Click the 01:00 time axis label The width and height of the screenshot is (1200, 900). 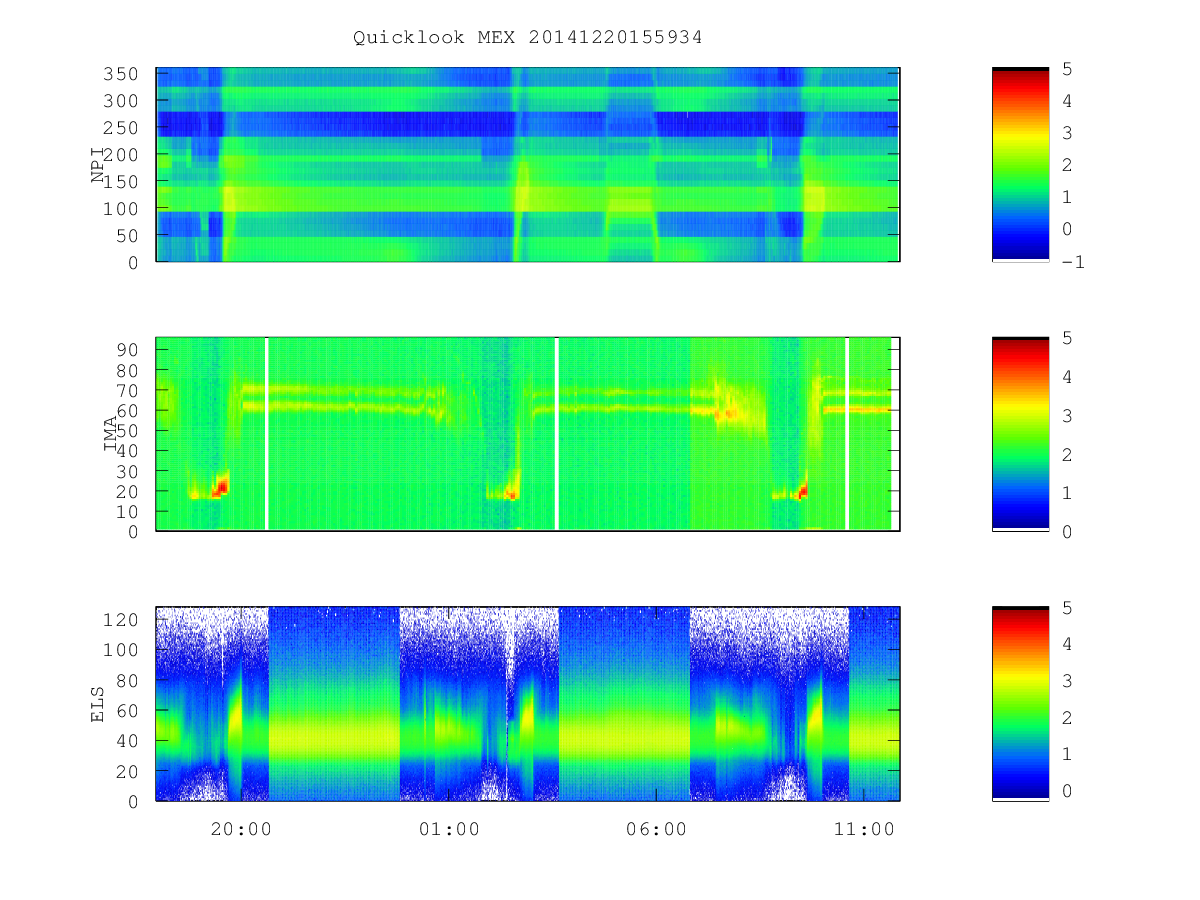[x=449, y=829]
